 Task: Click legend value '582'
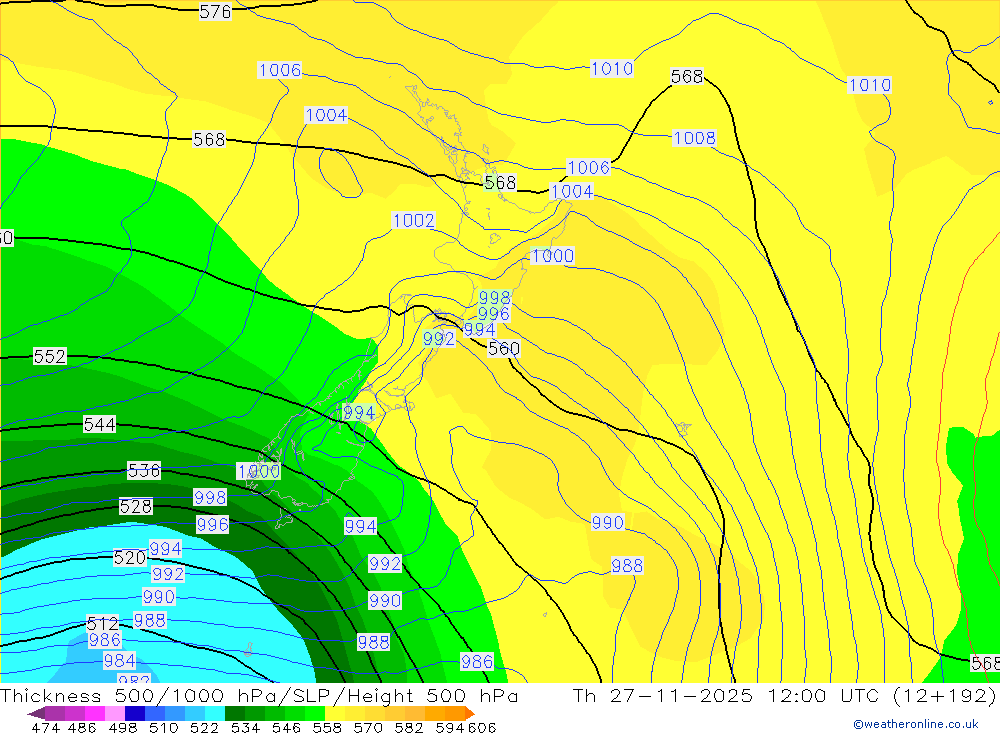(409, 727)
